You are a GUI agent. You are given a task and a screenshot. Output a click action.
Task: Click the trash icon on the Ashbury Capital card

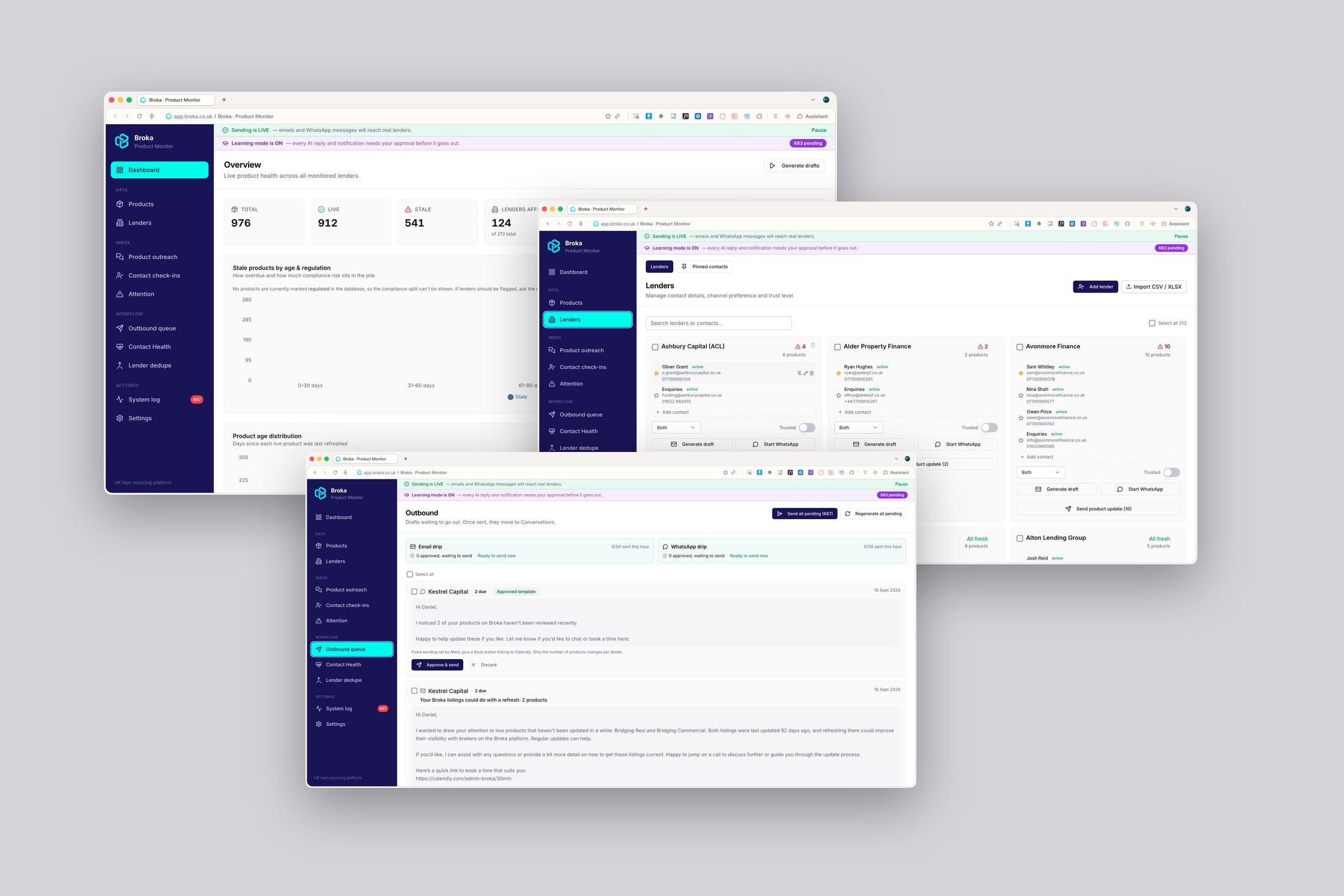[813, 346]
